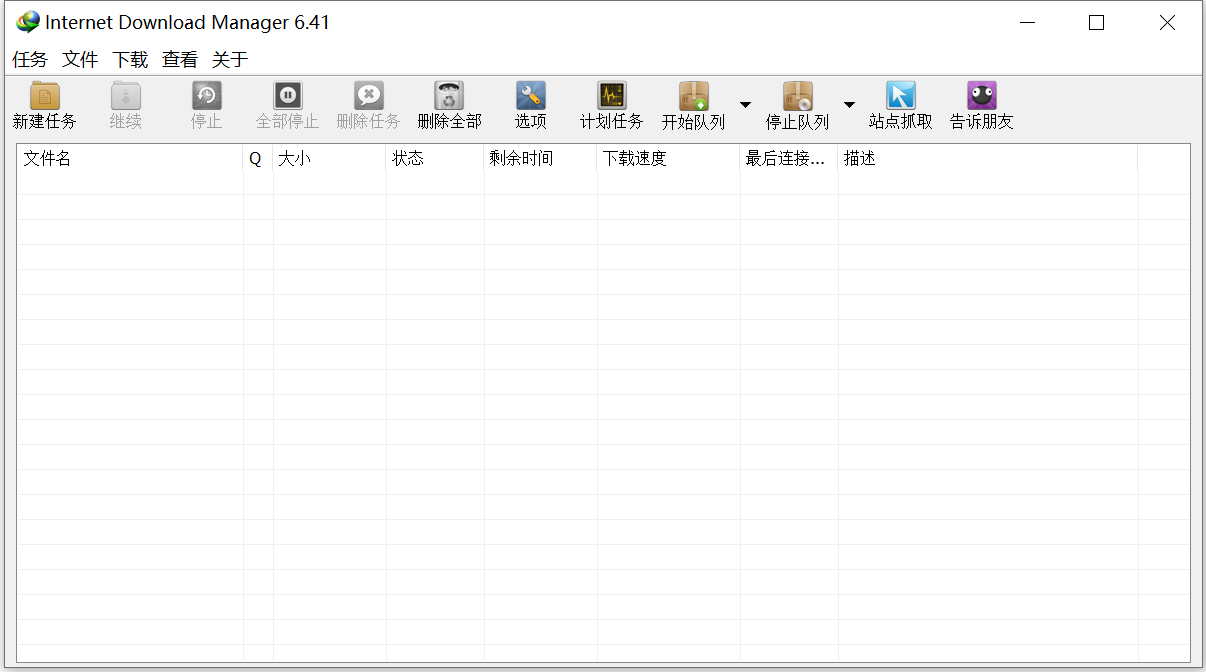Click the 新建任务 (new task) icon
This screenshot has width=1206, height=672.
point(45,96)
